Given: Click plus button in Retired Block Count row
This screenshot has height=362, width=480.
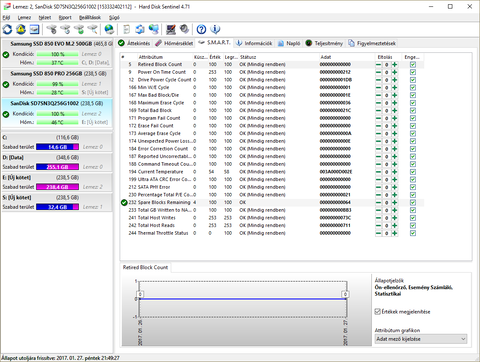Looking at the screenshot, I should tap(395, 64).
